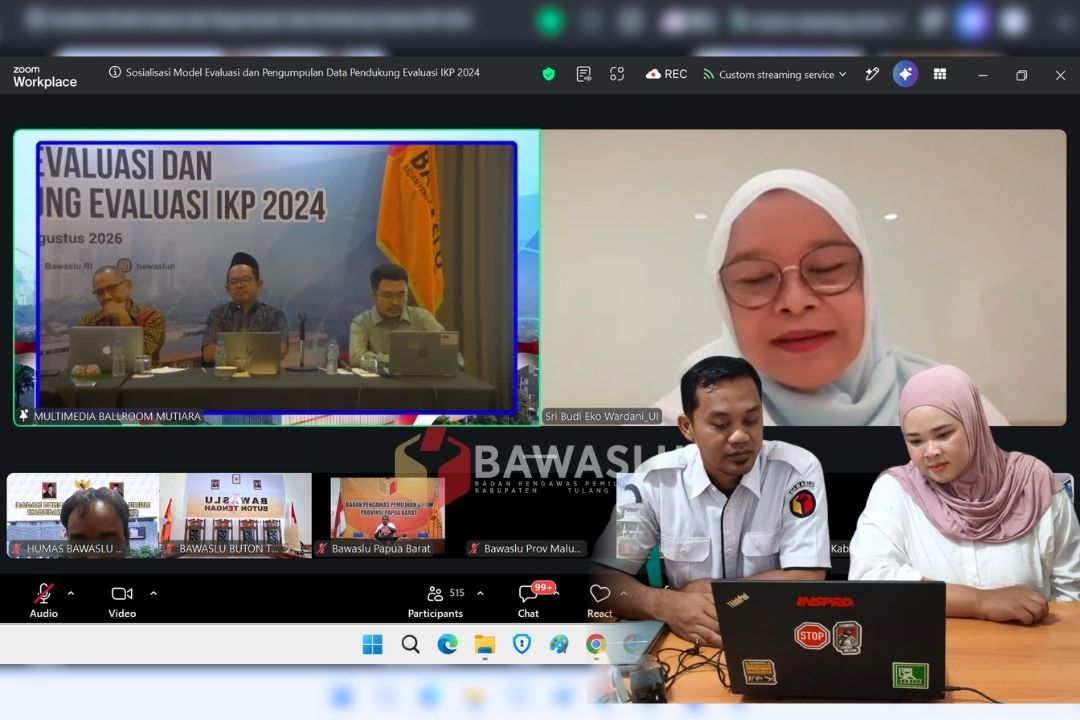Open Windows taskbar search

(411, 644)
